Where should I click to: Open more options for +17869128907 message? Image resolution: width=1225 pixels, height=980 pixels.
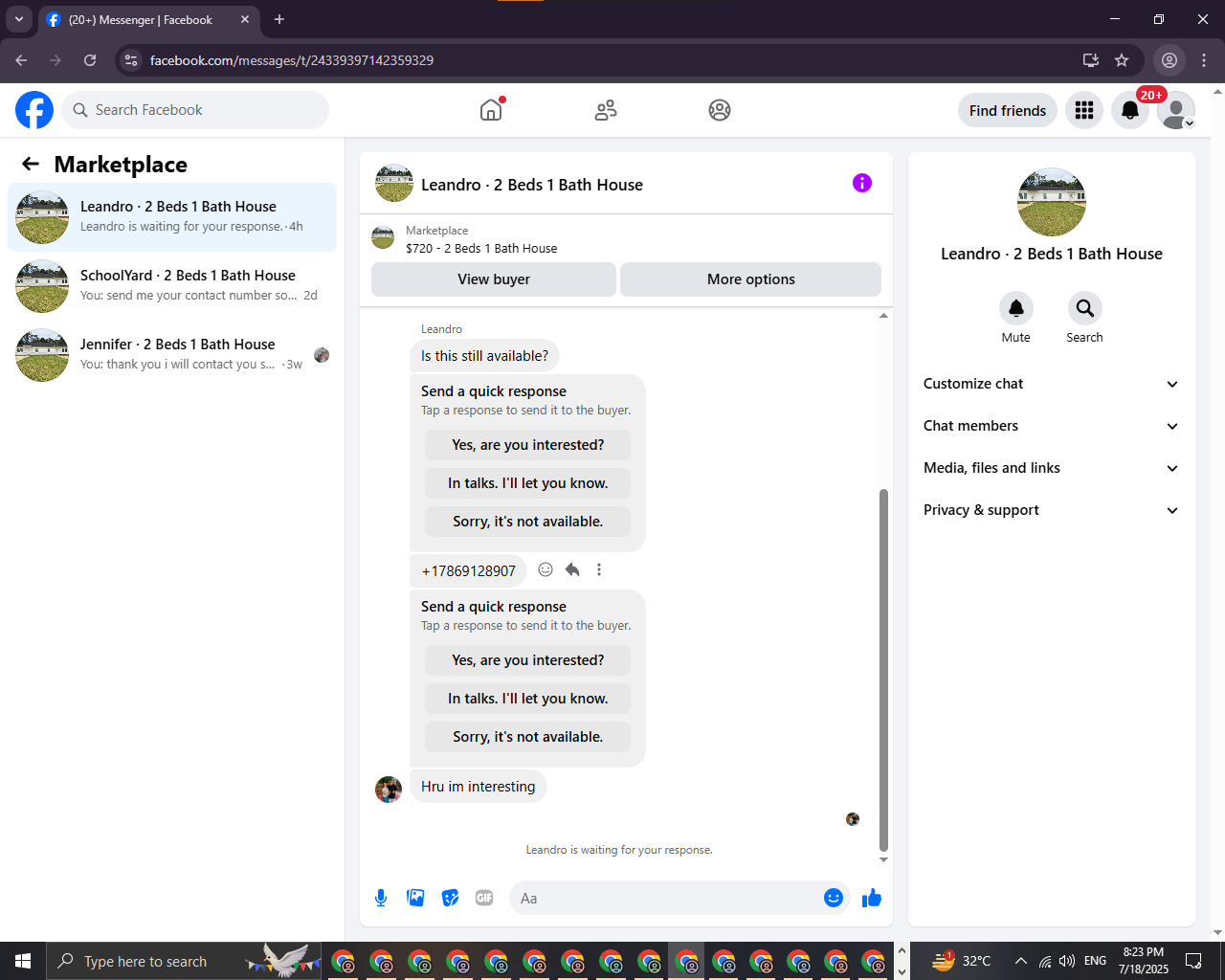(599, 569)
